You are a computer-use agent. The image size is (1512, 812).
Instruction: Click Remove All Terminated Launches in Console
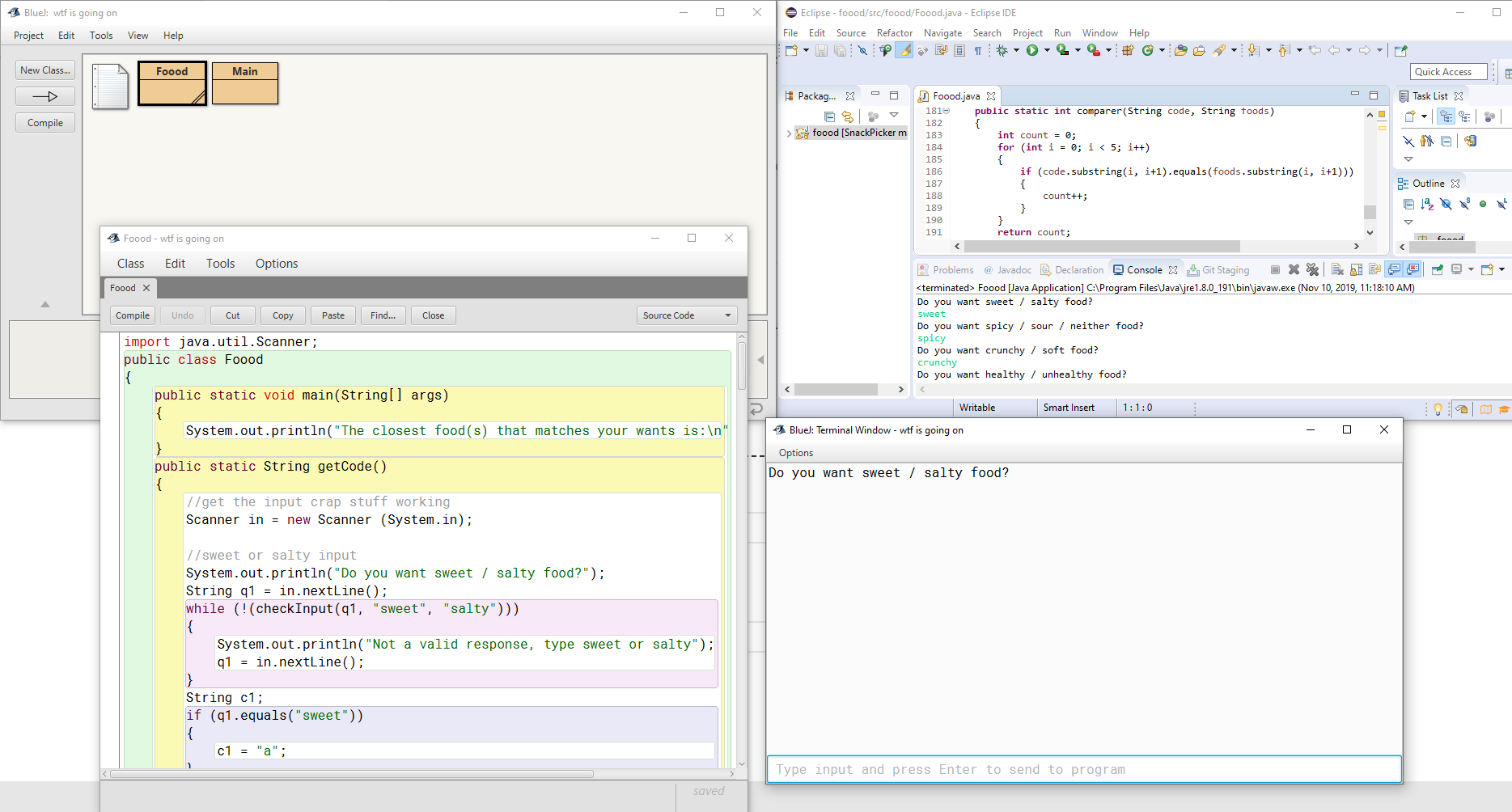point(1312,270)
